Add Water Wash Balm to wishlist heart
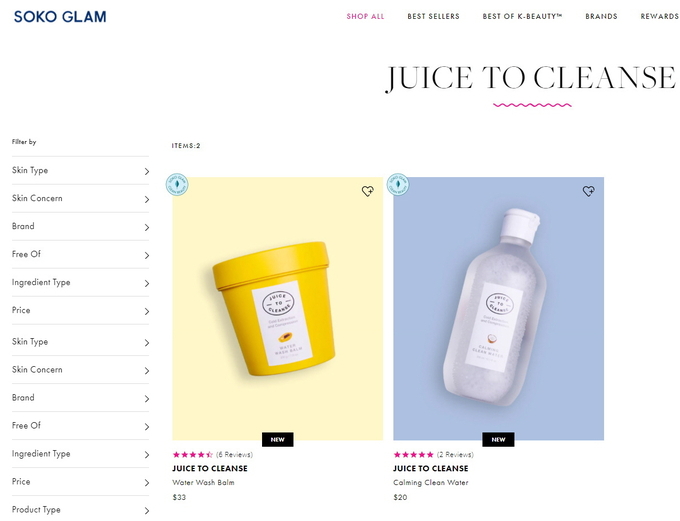The image size is (680, 521). click(367, 191)
